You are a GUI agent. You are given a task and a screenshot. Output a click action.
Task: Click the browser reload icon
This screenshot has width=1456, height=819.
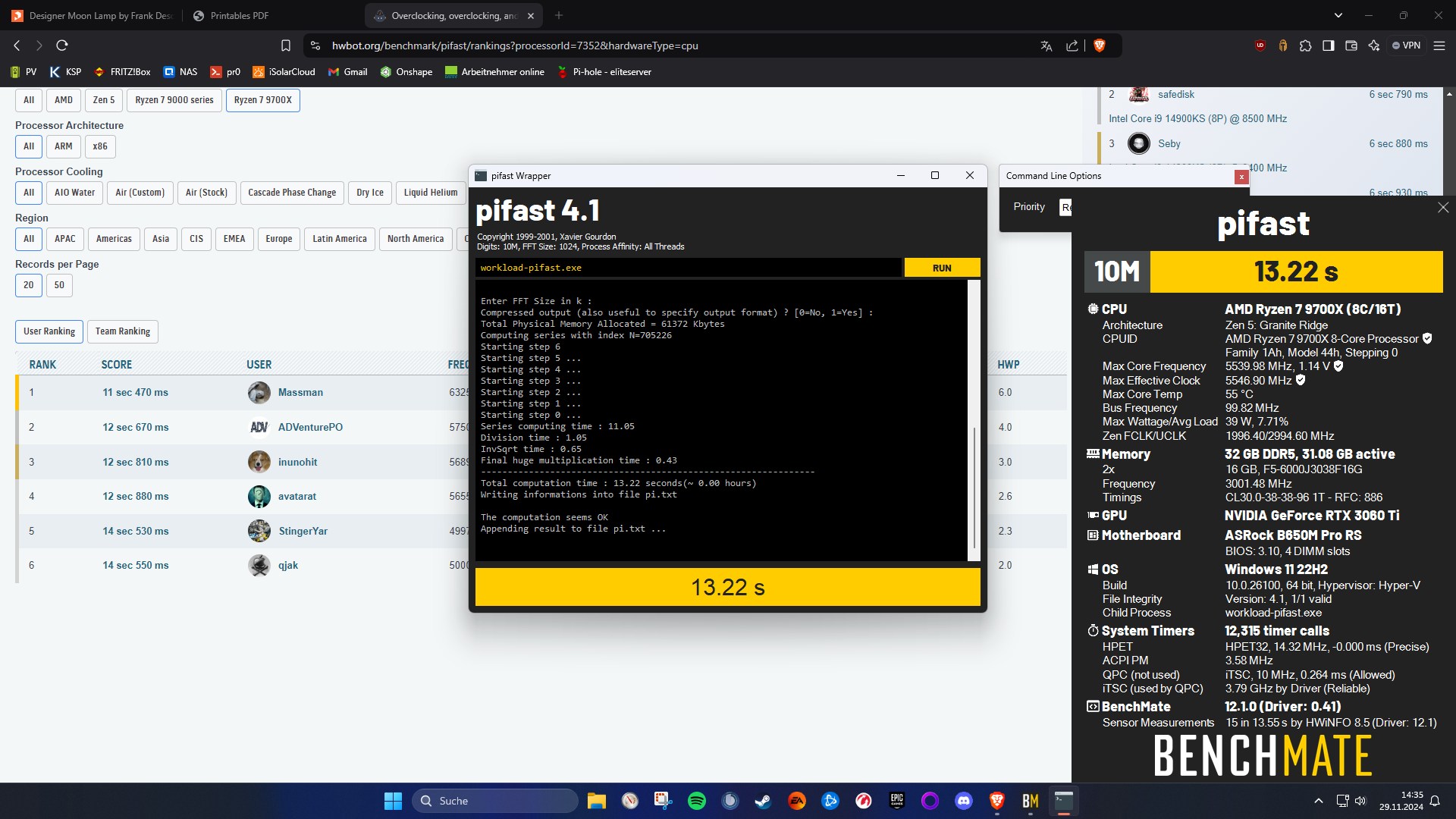tap(62, 45)
